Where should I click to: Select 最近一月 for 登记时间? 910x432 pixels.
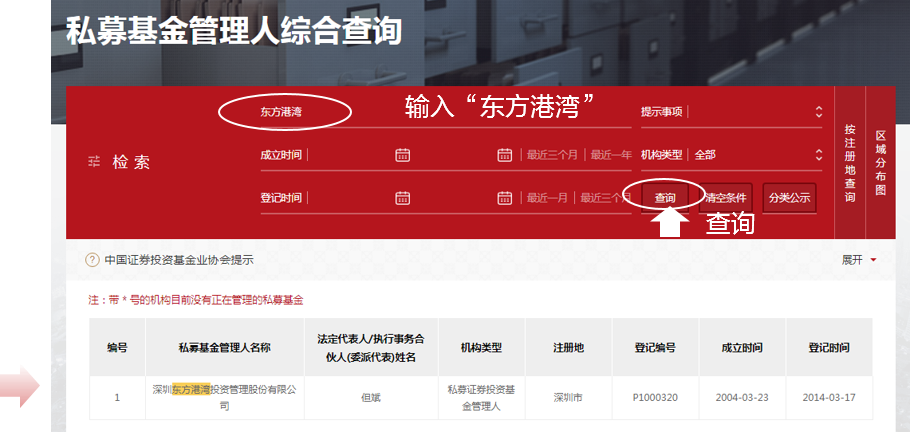point(547,198)
